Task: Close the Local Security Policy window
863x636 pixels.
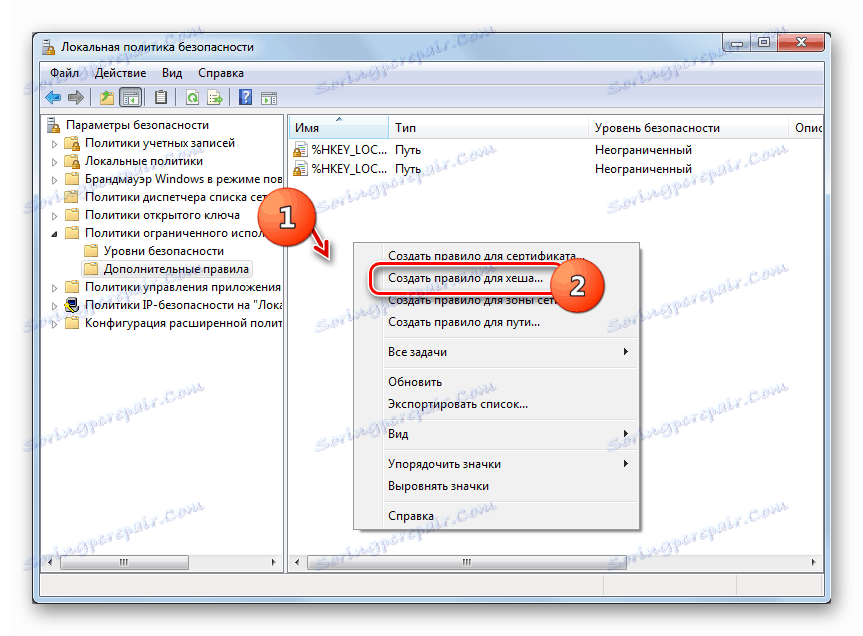Action: point(801,43)
